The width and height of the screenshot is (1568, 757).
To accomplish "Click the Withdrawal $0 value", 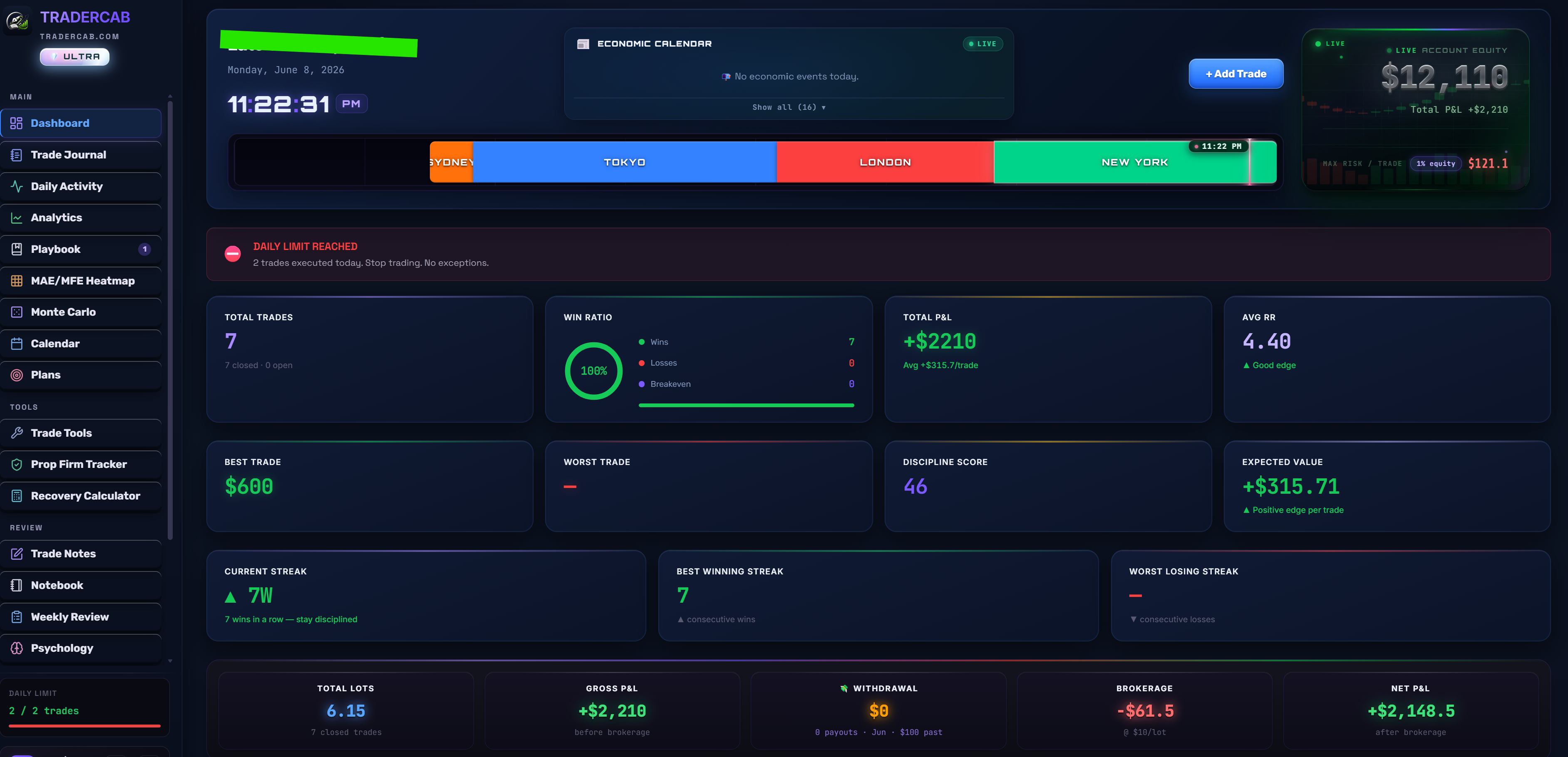I will tap(878, 711).
